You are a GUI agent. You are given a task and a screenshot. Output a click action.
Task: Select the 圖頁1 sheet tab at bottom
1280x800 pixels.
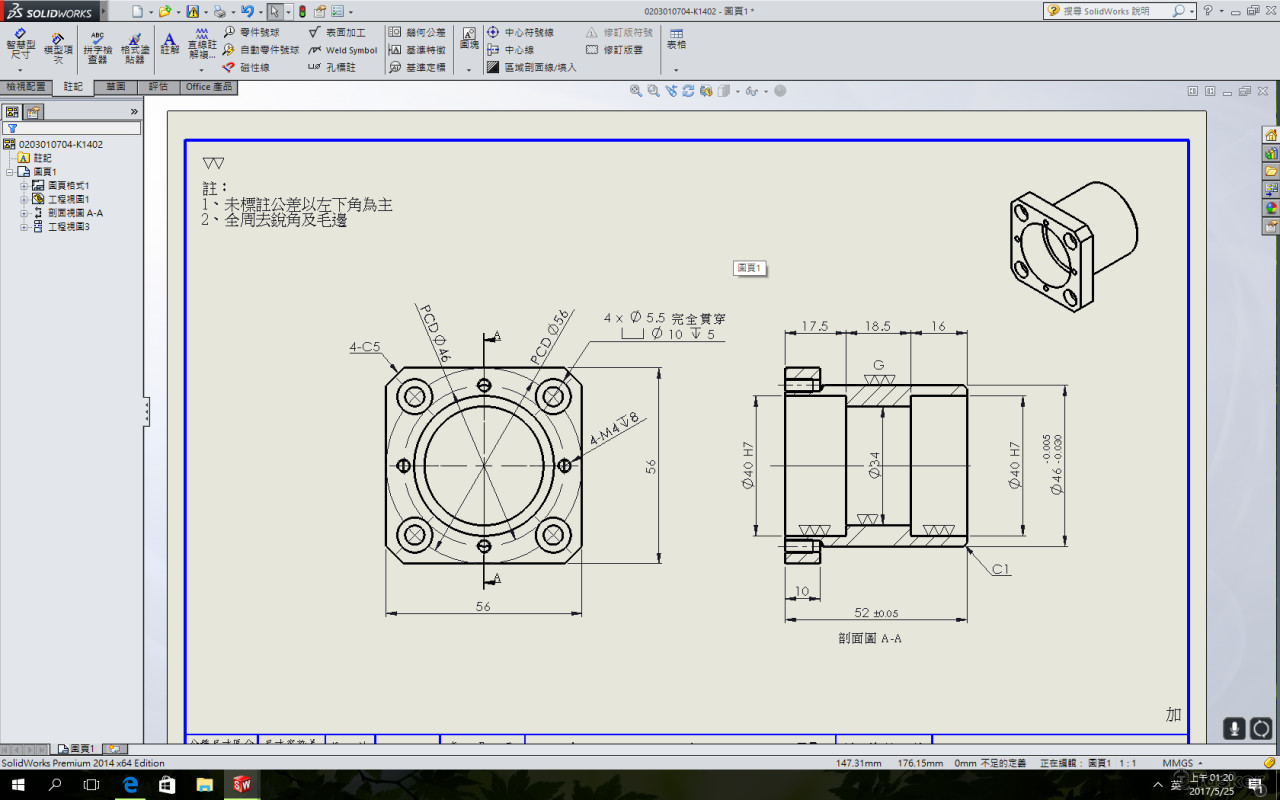(x=76, y=748)
